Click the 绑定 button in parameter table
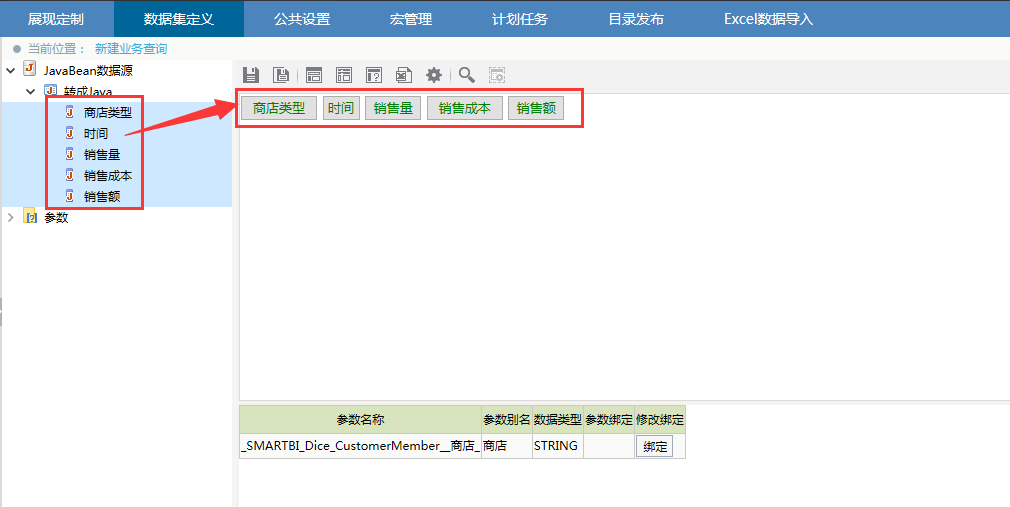The width and height of the screenshot is (1010, 507). (654, 446)
